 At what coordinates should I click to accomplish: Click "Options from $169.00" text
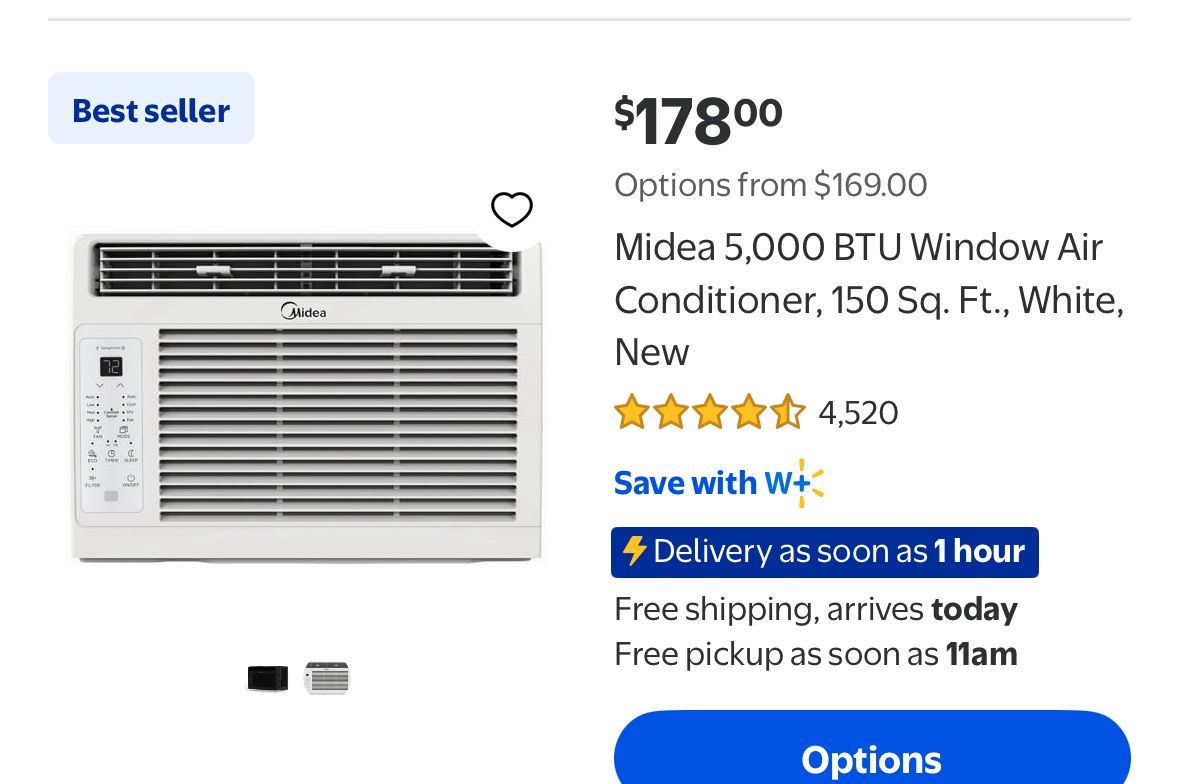pyautogui.click(x=770, y=185)
